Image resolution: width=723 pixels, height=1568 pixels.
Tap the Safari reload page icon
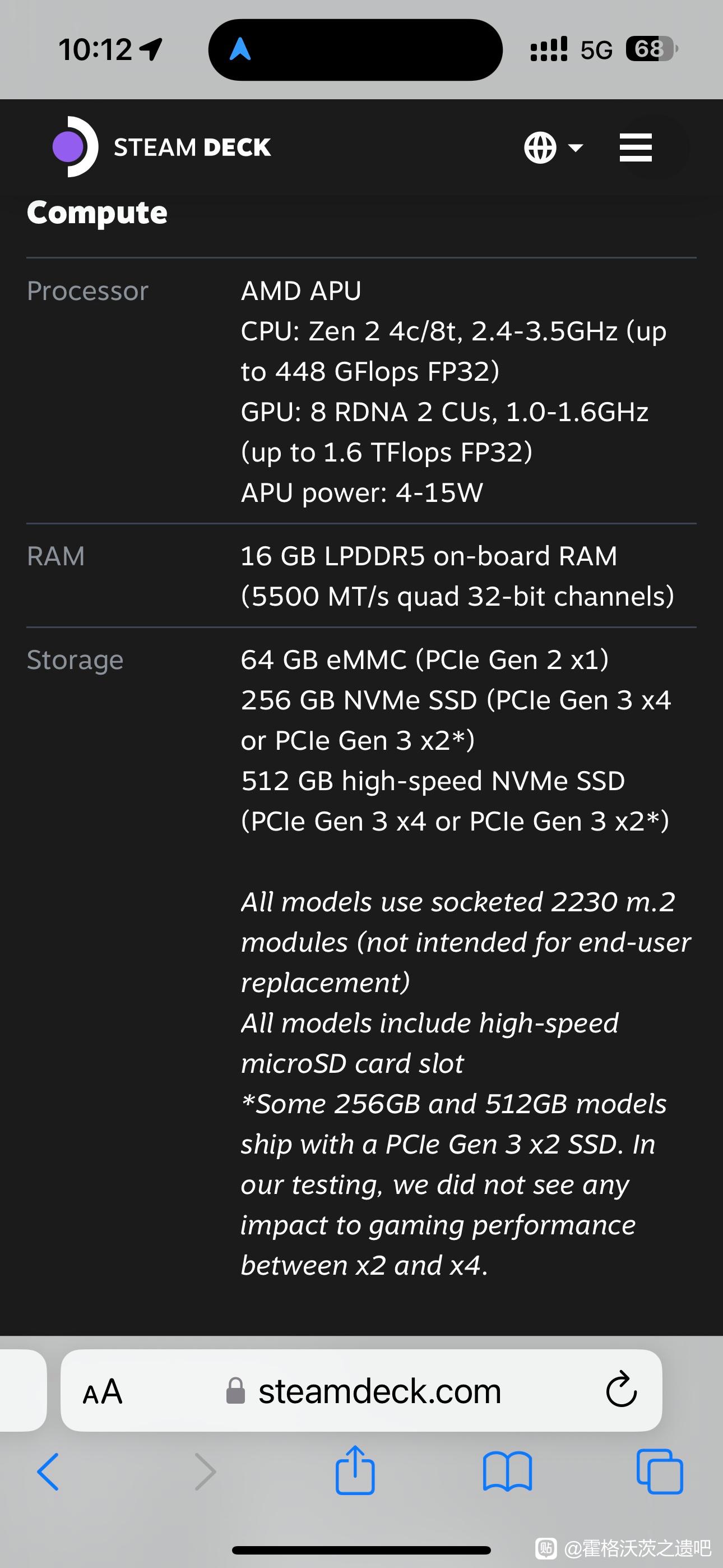click(x=621, y=1390)
